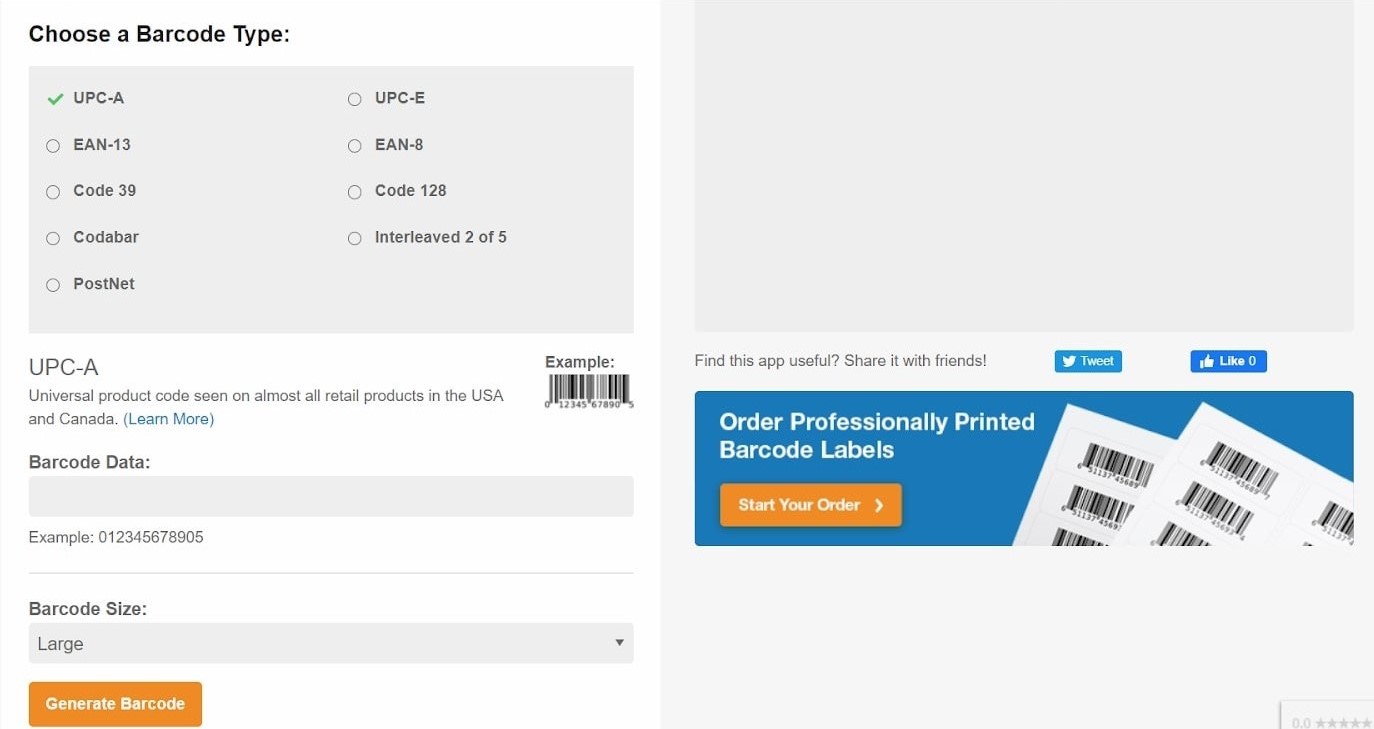The image size is (1374, 729).
Task: Pick the EAN-8 radio option
Action: (x=354, y=146)
